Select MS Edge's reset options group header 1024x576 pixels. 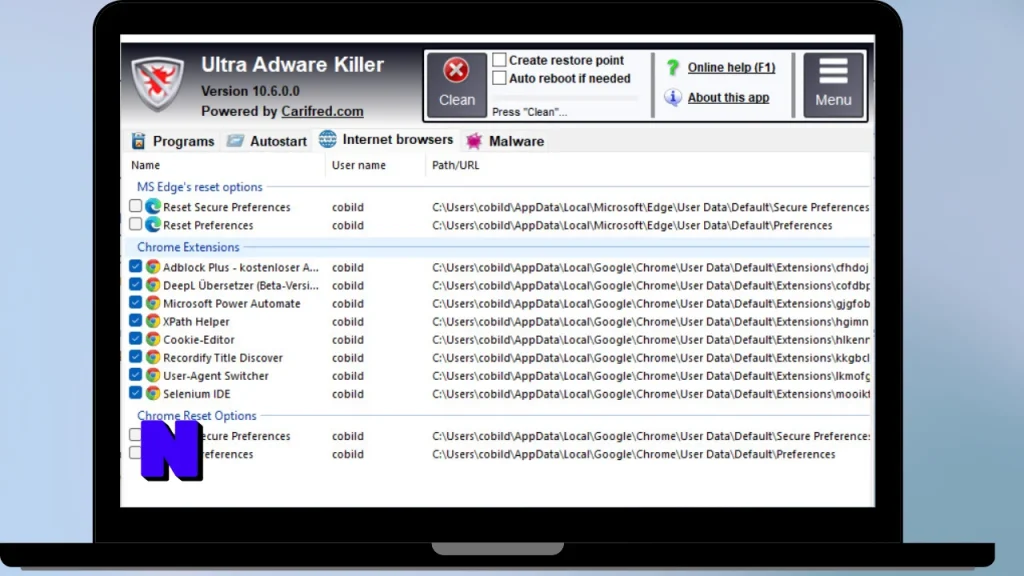coord(199,187)
